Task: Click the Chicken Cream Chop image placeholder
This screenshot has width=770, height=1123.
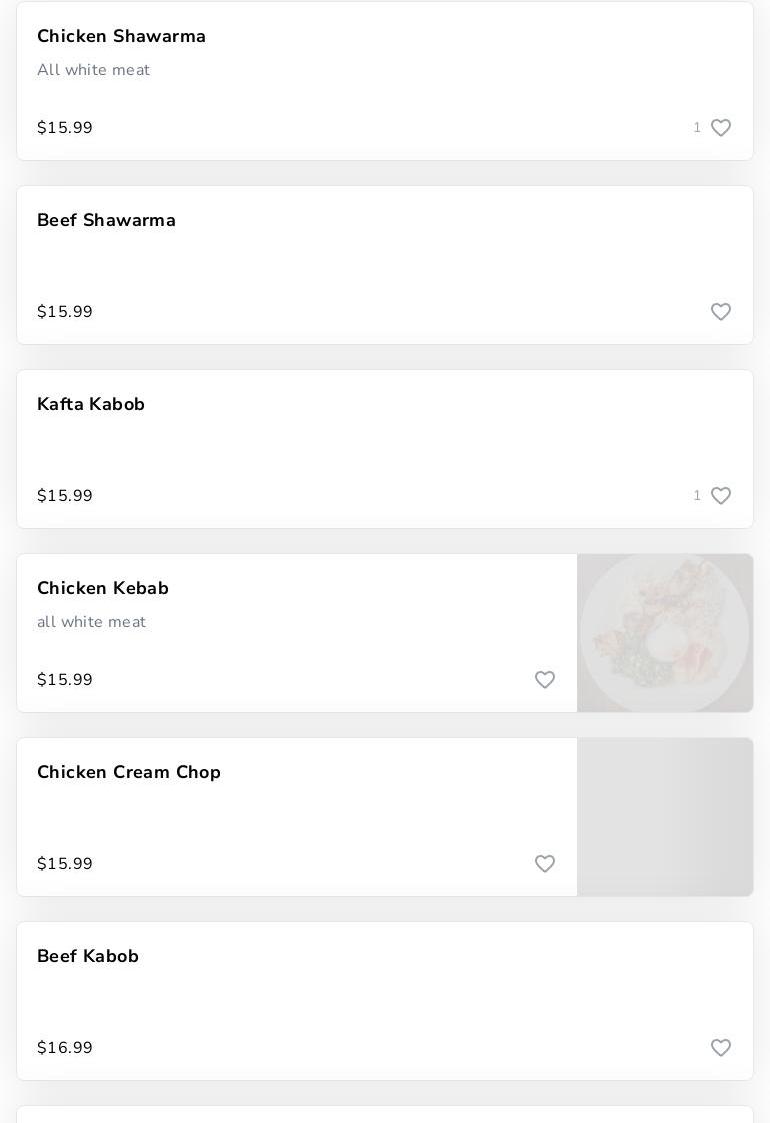Action: pos(665,817)
